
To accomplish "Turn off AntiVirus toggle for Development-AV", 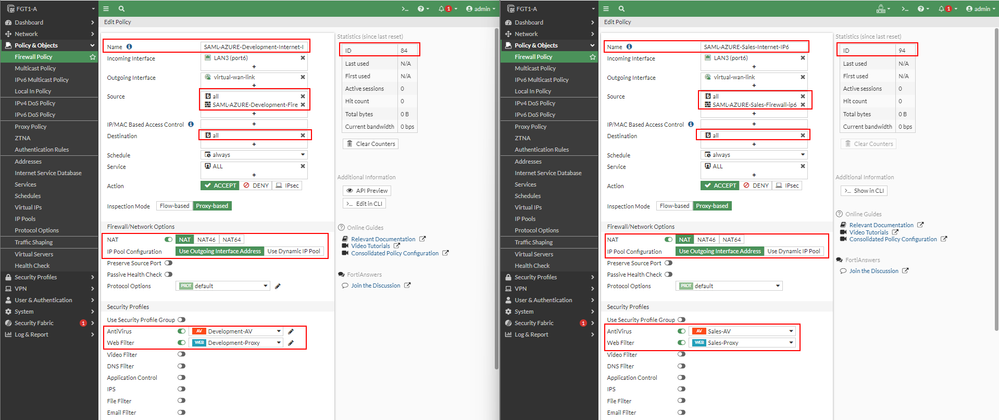I will 182,331.
